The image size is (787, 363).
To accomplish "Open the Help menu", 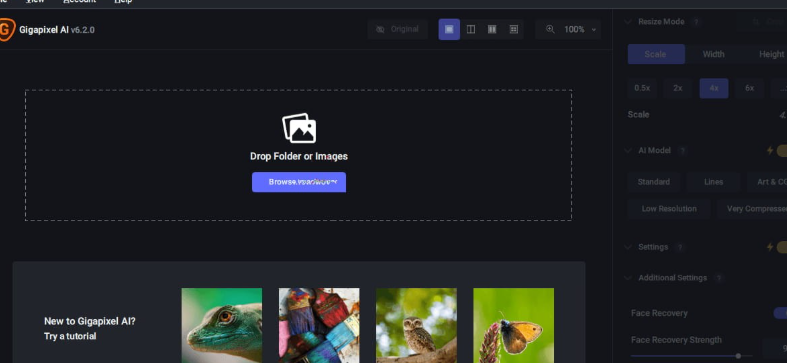I will click(x=123, y=2).
